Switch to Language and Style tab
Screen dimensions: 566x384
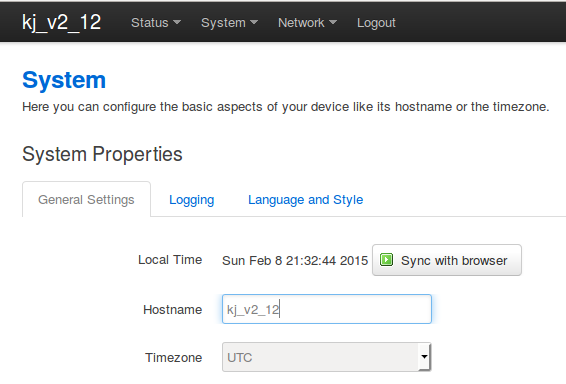[305, 200]
